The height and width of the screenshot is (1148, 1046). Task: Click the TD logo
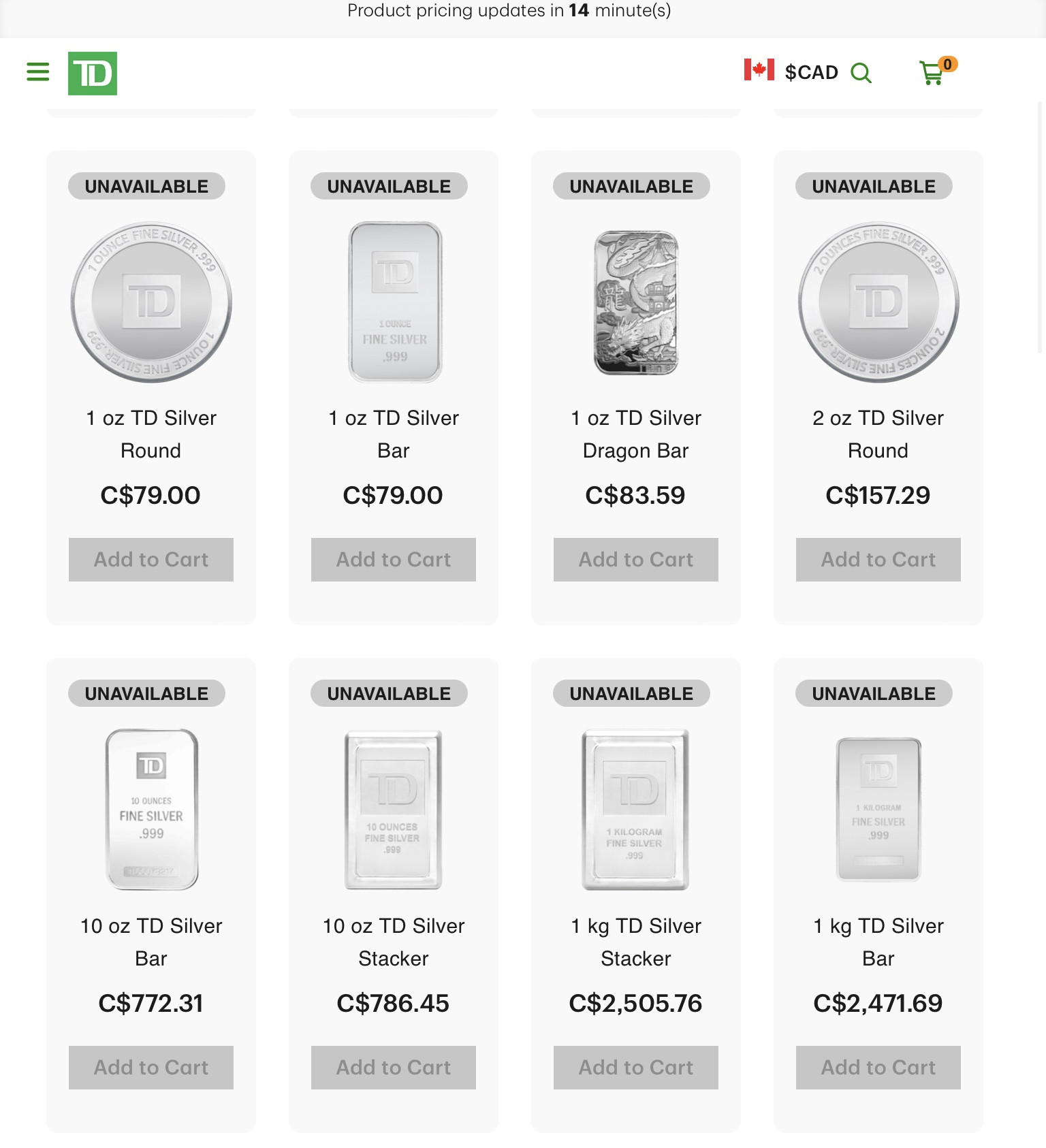click(93, 74)
